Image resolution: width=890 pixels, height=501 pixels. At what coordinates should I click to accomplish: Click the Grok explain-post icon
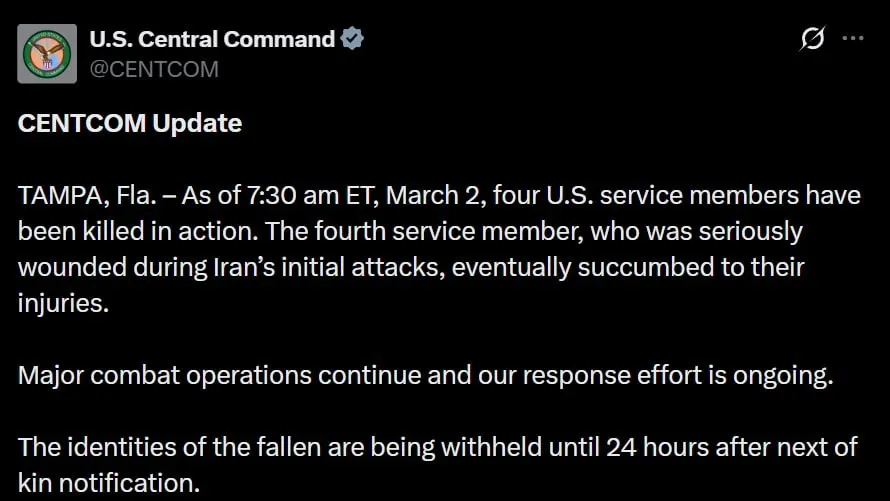click(x=813, y=39)
